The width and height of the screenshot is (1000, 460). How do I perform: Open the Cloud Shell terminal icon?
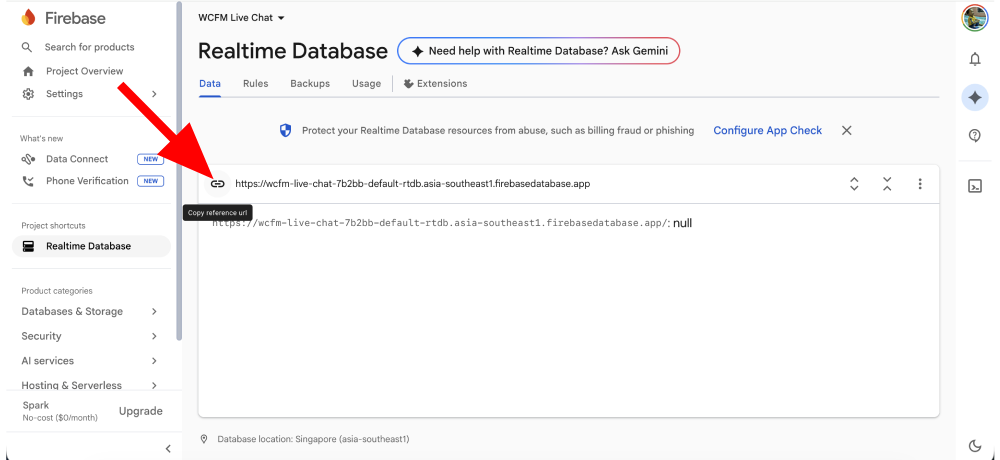[x=975, y=186]
